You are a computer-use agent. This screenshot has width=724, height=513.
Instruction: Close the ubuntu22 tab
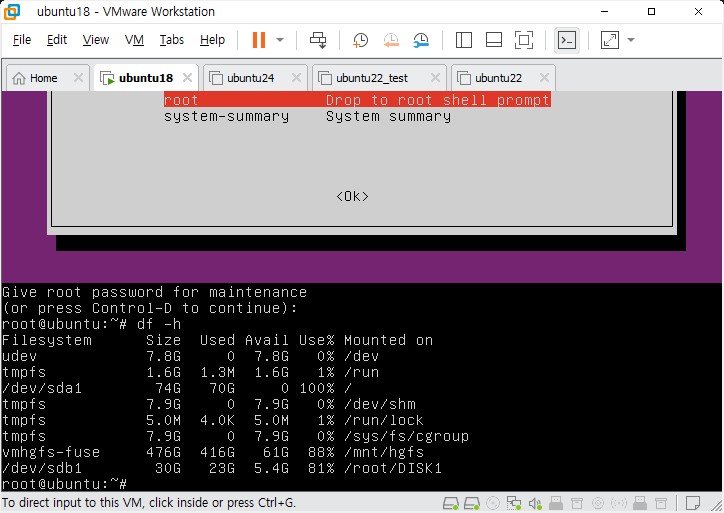coord(544,78)
